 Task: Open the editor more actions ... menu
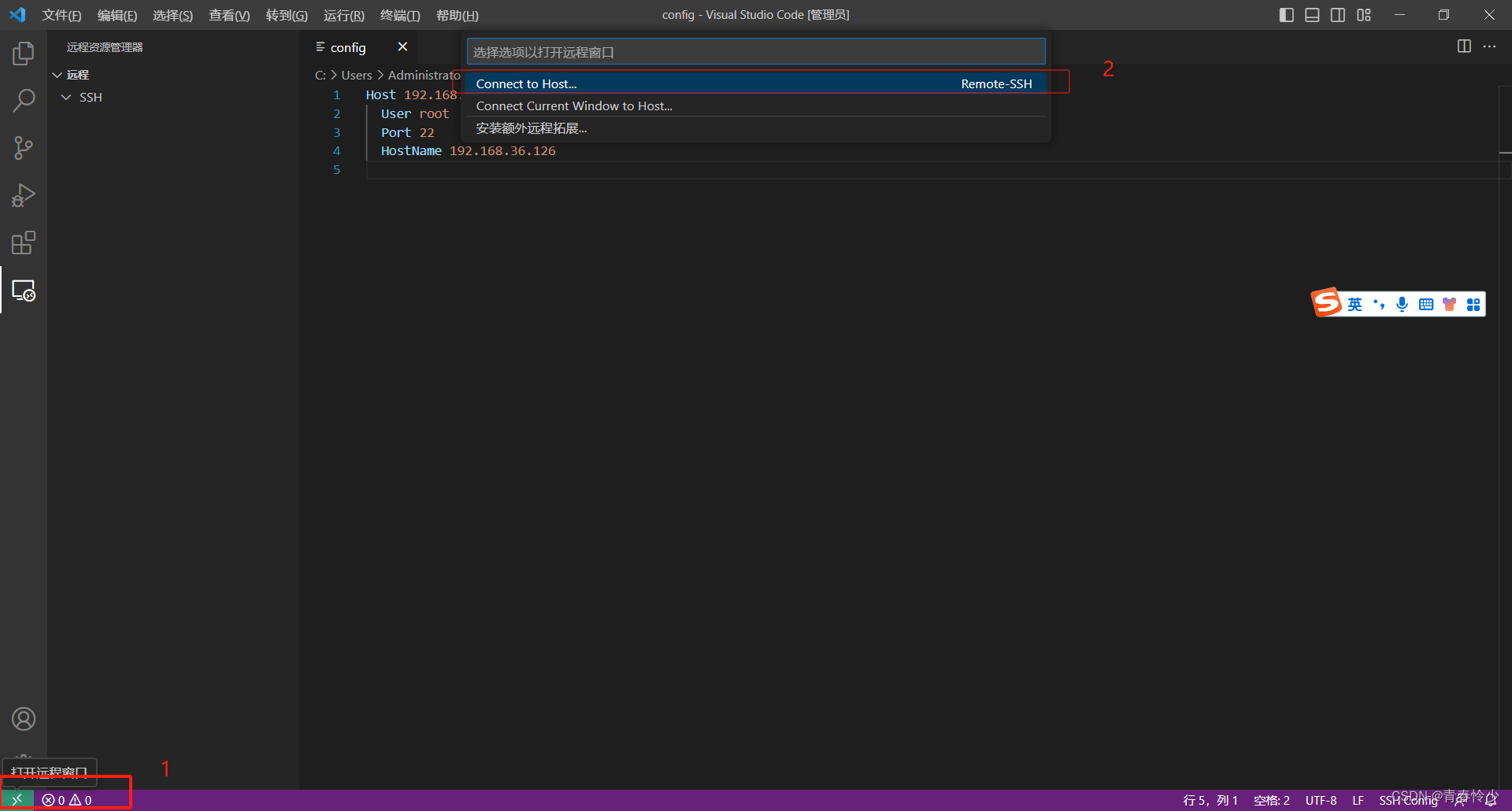point(1490,46)
